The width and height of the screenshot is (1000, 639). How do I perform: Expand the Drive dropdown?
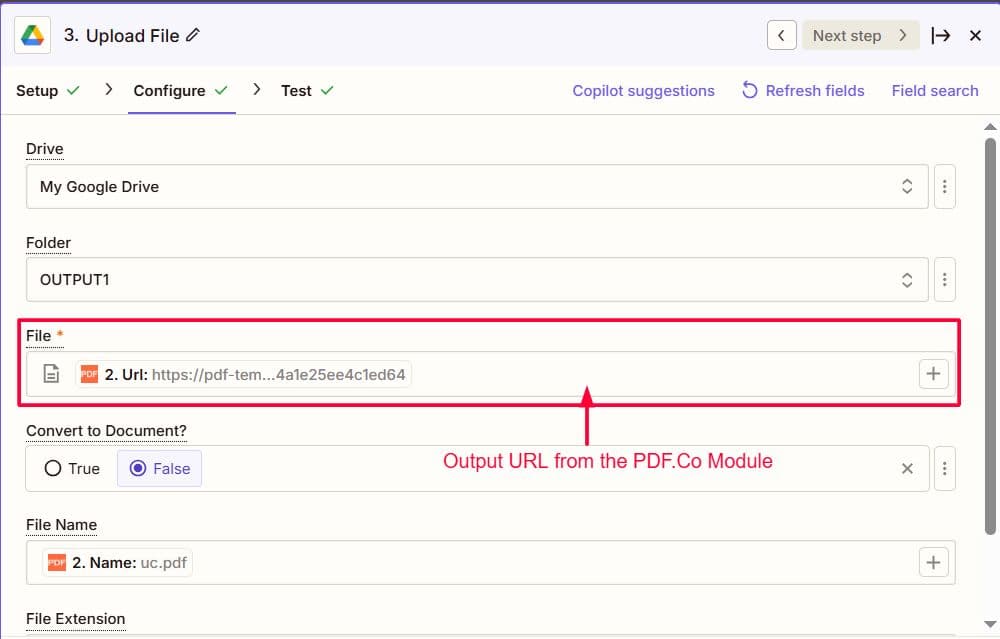pyautogui.click(x=907, y=187)
